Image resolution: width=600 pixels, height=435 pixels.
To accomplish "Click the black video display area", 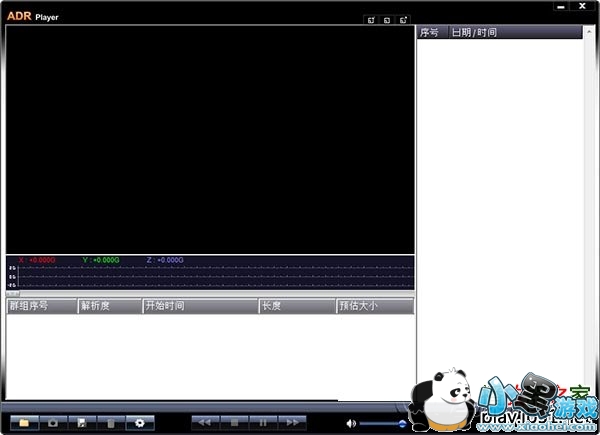I will pyautogui.click(x=210, y=140).
